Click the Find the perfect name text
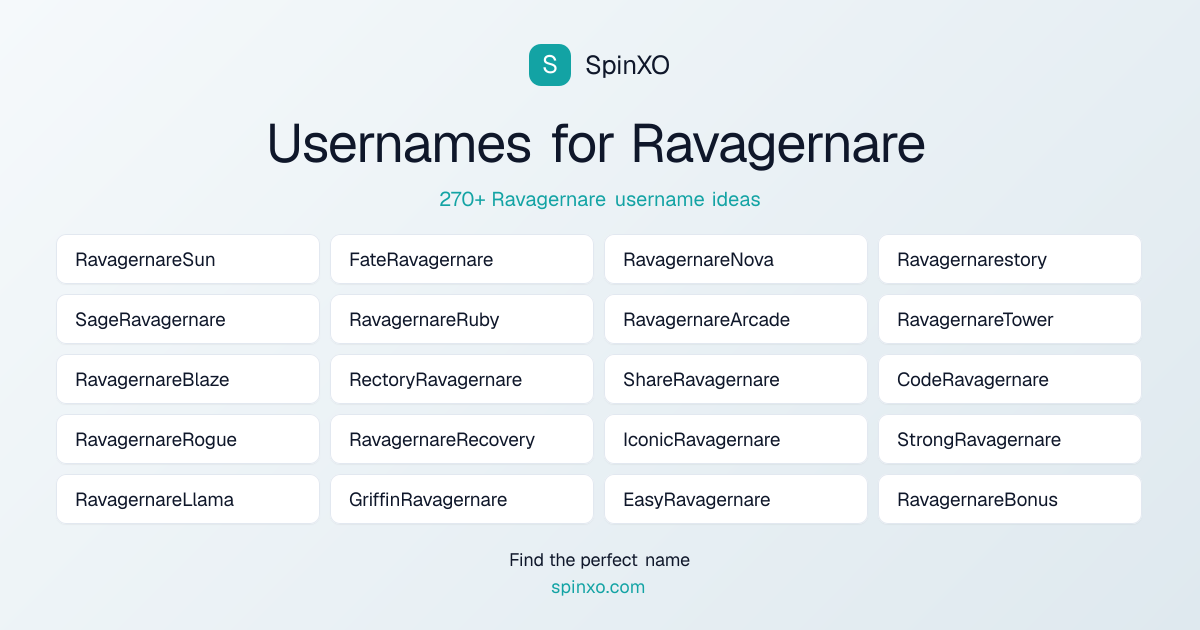1200x630 pixels. tap(599, 560)
